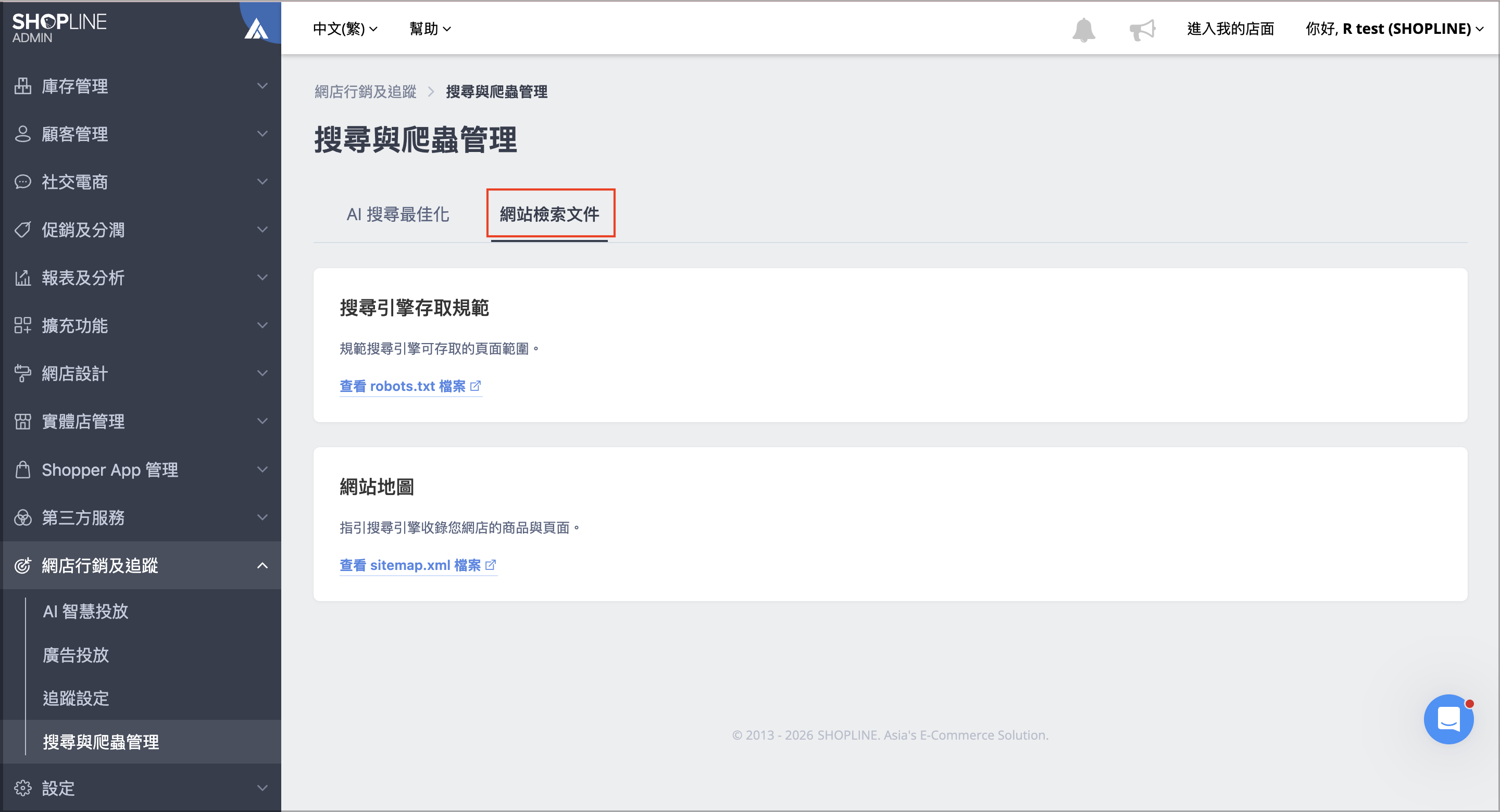Click the social commerce chat icon

click(x=23, y=182)
